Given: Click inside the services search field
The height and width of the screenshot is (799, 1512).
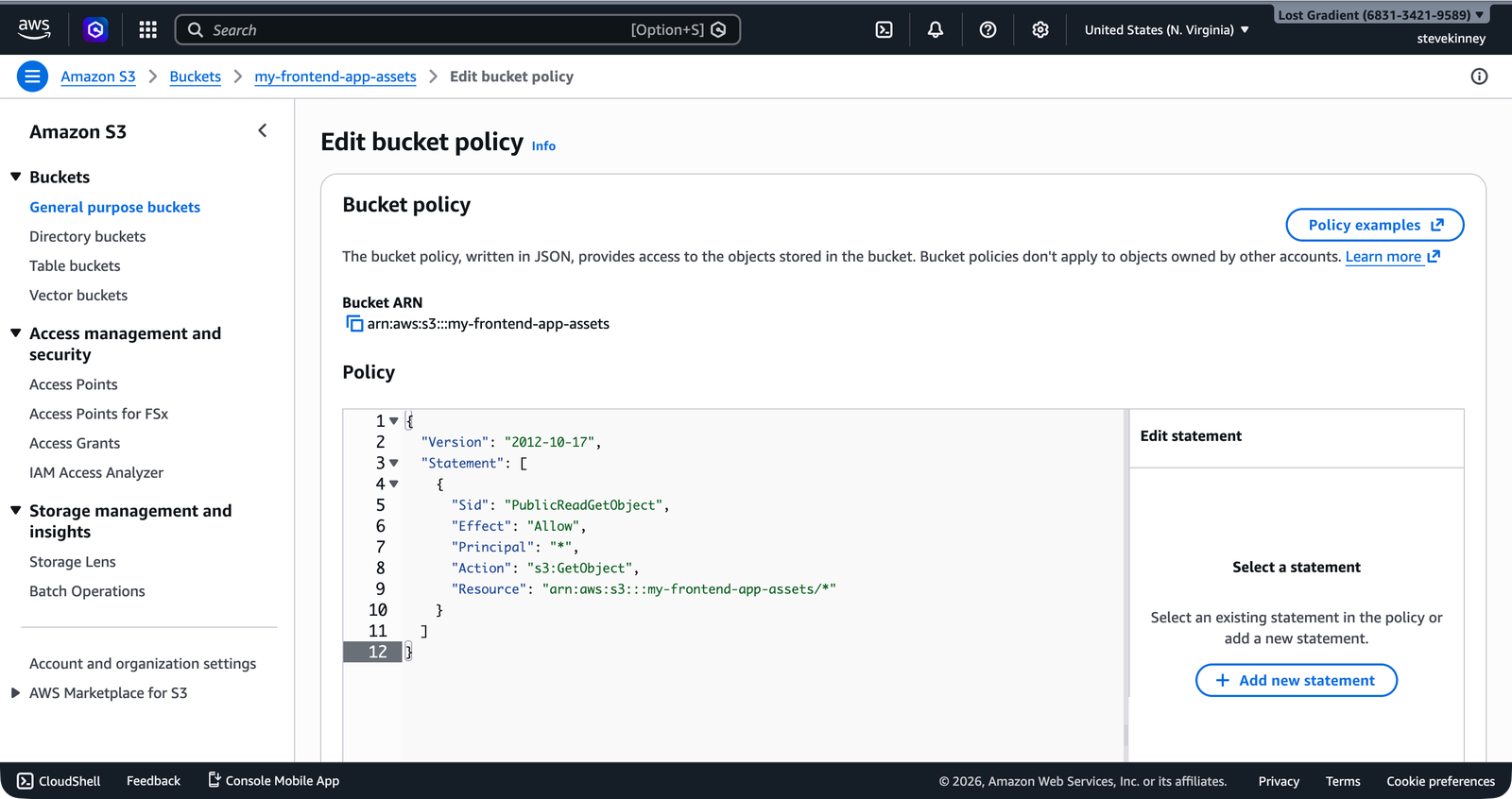Looking at the screenshot, I should (x=457, y=29).
